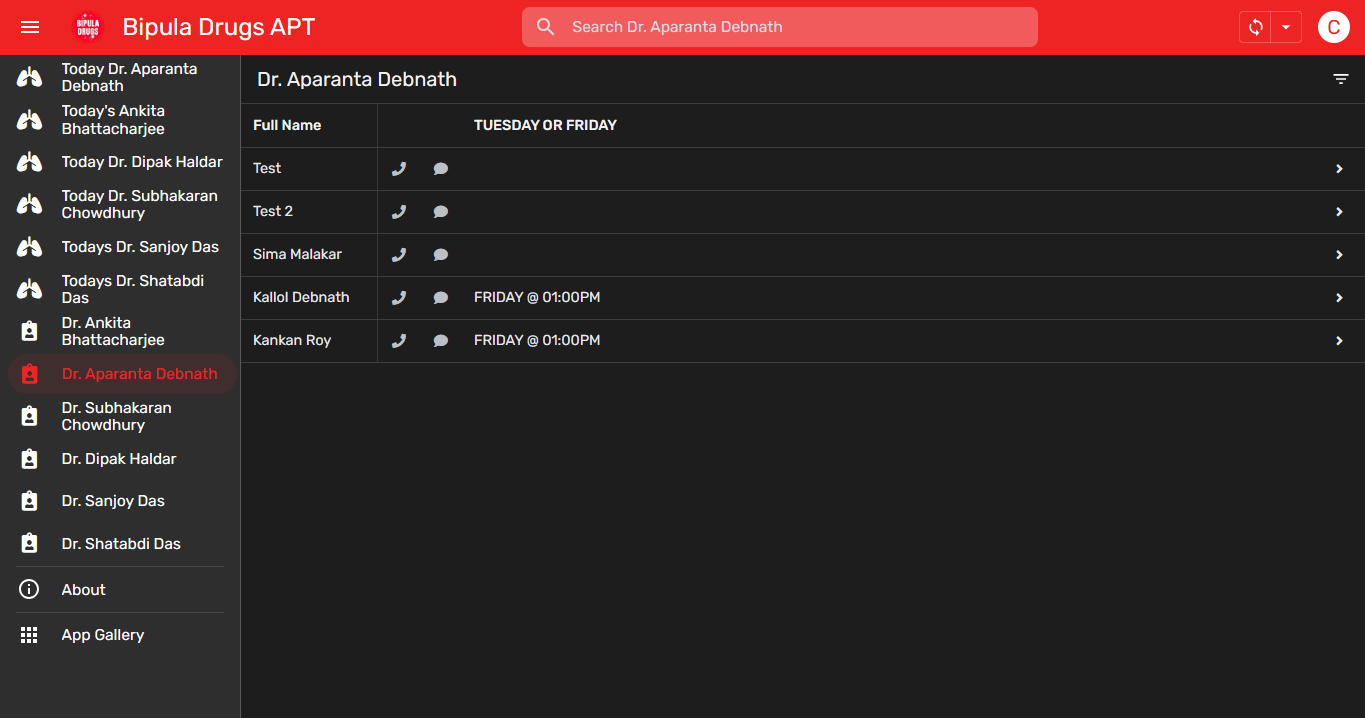Message Kallol Debnath via chat icon
The height and width of the screenshot is (718, 1365).
441,298
